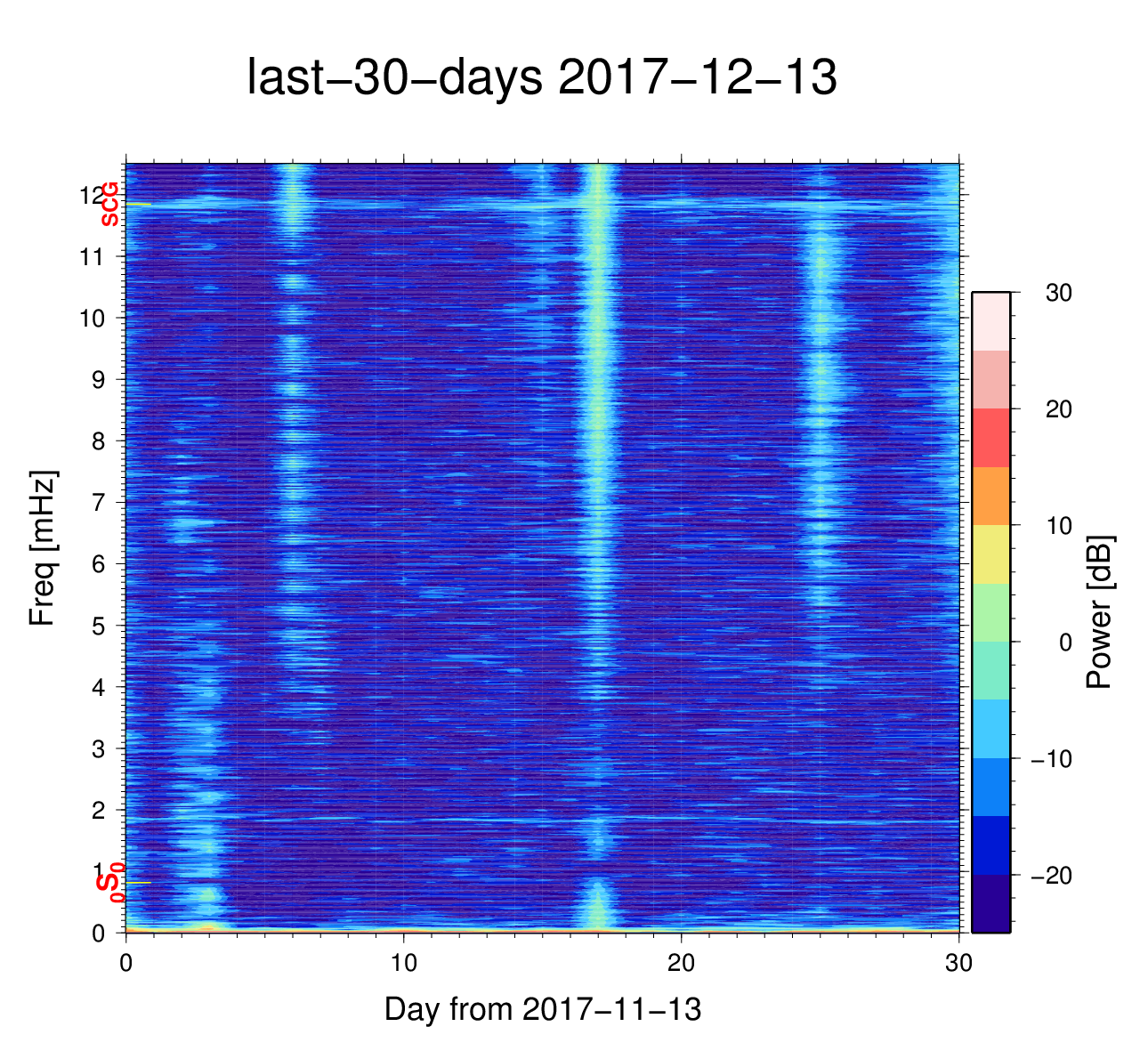This screenshot has width=1148, height=1059.
Task: Pick the yellow swatch in the colorbar
Action: click(x=990, y=554)
